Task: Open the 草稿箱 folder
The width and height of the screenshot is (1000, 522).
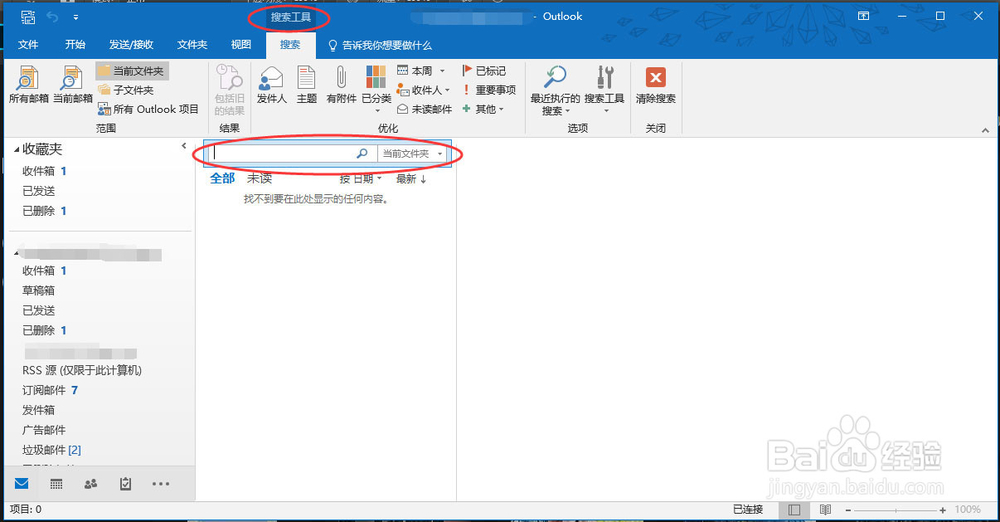Action: tap(38, 290)
